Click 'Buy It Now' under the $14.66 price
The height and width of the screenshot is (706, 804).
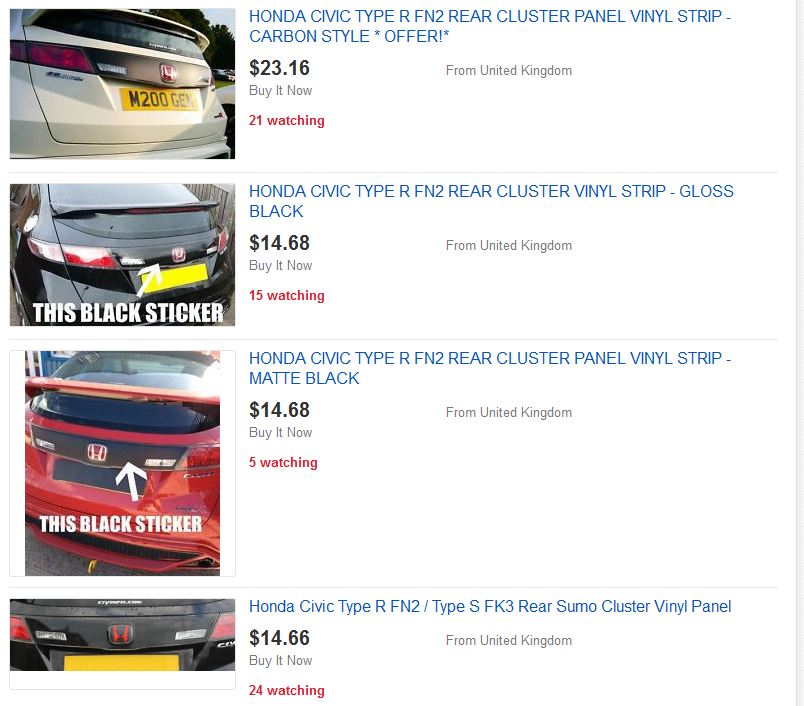[x=280, y=661]
